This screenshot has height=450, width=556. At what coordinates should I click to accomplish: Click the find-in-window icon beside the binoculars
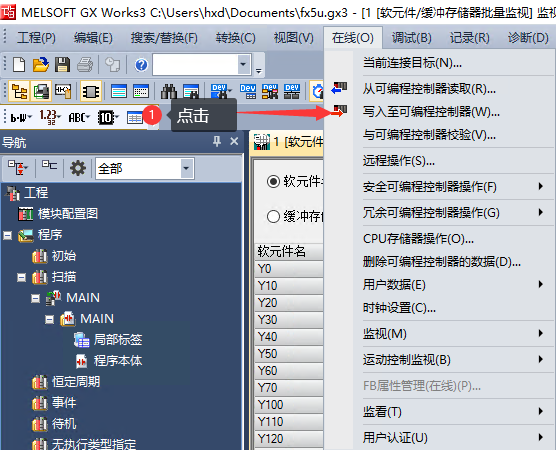pos(191,91)
